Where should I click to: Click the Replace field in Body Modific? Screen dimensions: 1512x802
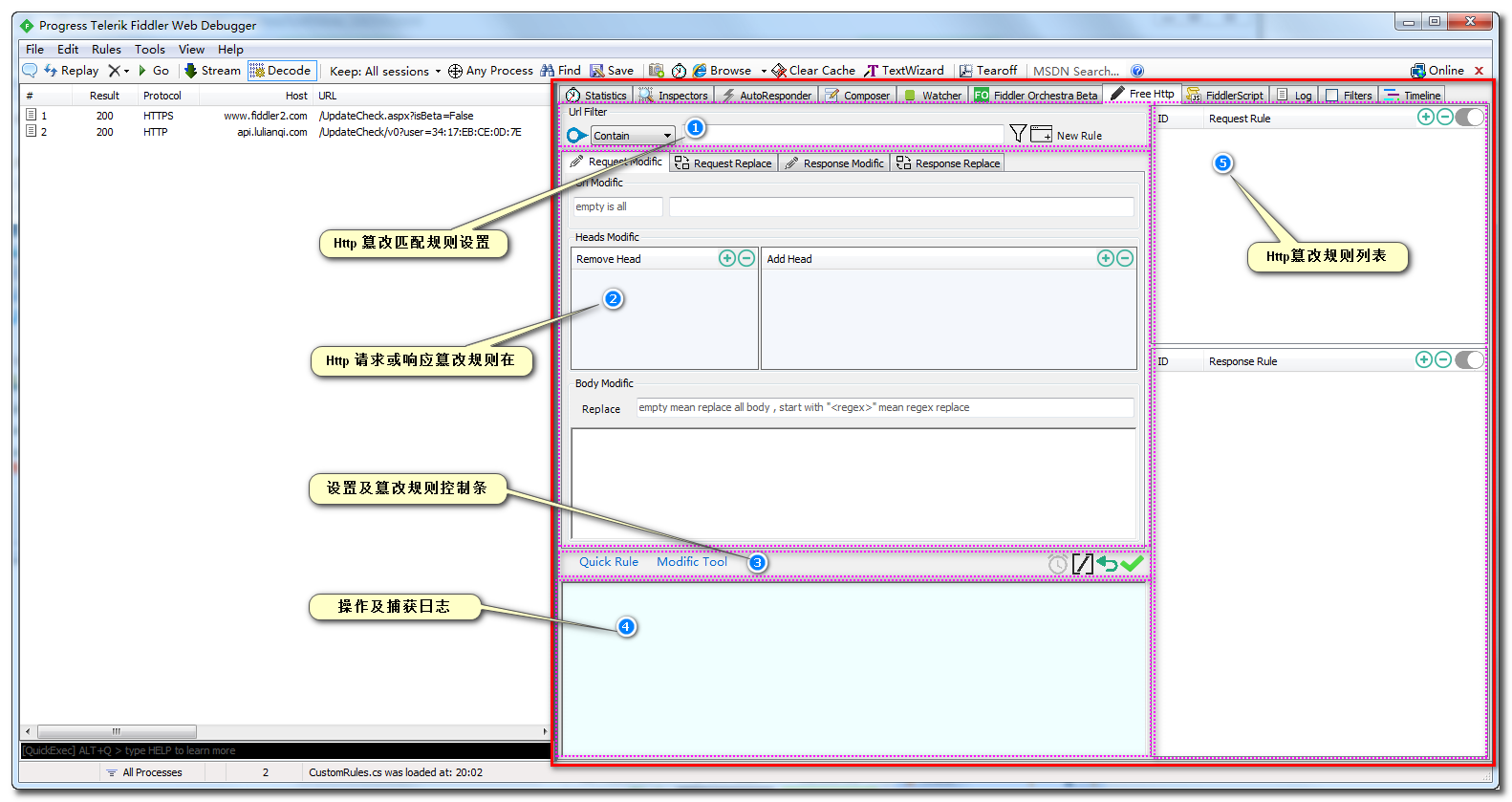[885, 407]
